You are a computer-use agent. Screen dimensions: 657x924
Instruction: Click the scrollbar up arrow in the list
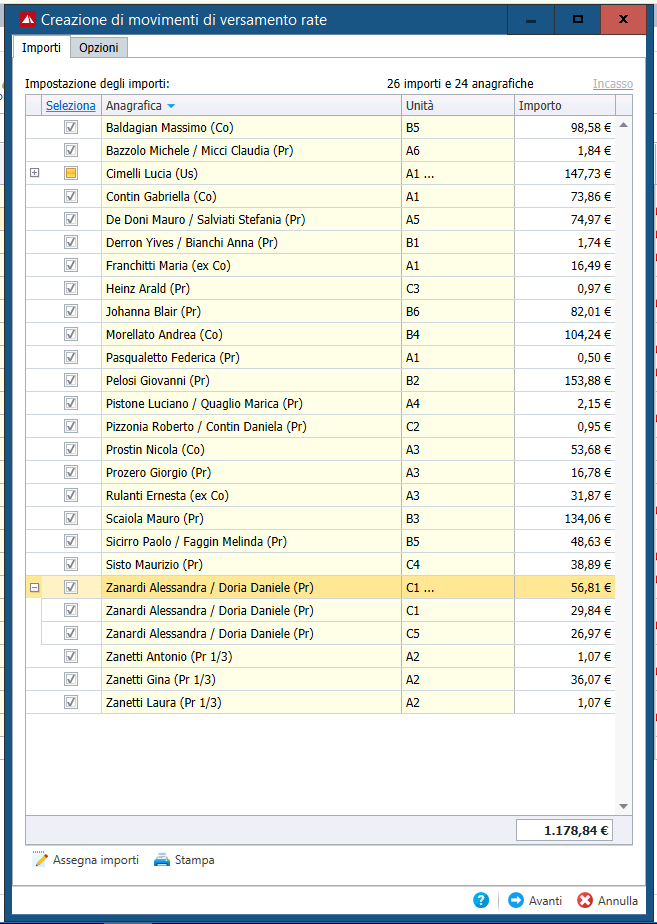[x=623, y=125]
